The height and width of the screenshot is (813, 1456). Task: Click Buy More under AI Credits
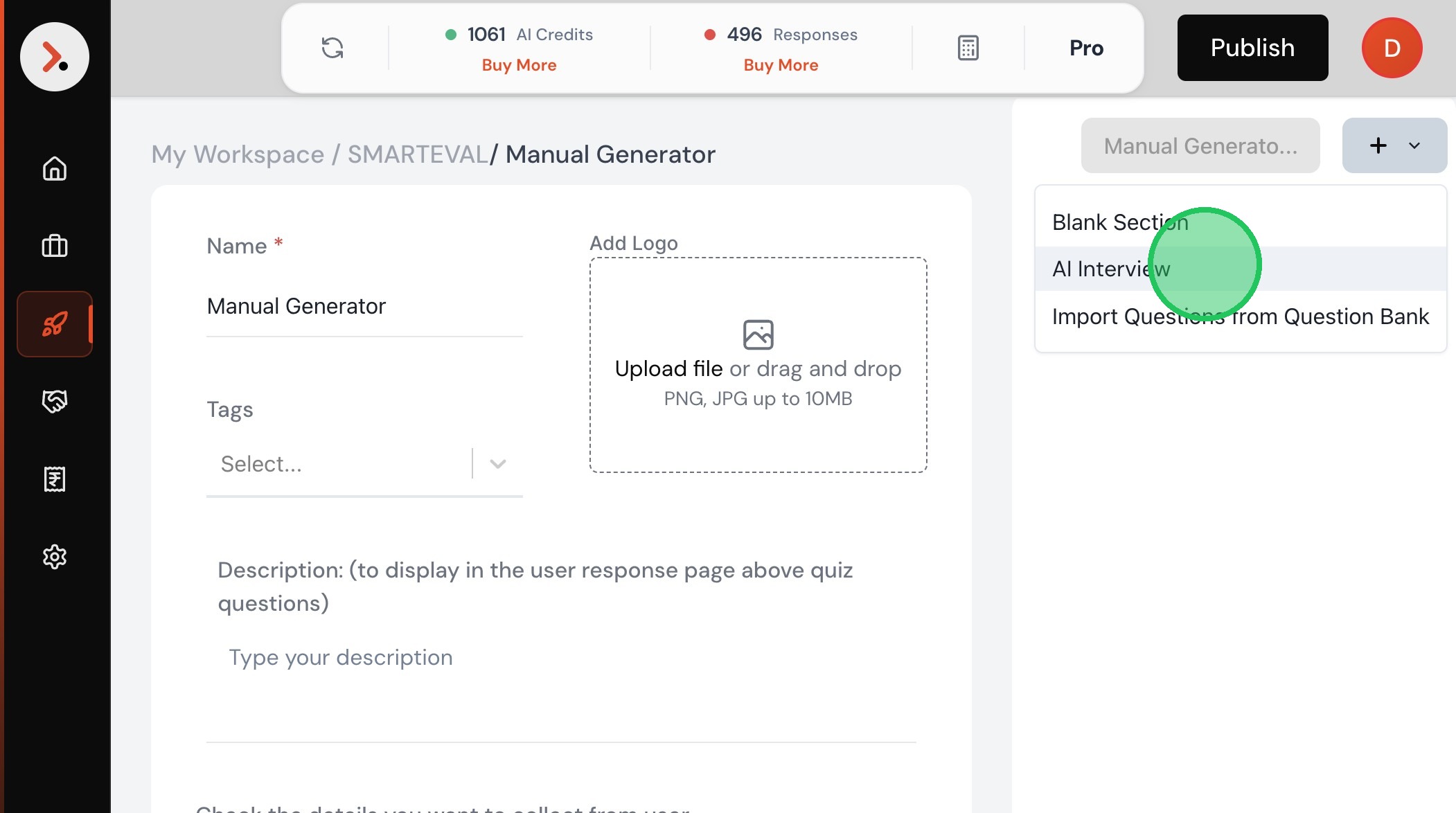pyautogui.click(x=519, y=65)
